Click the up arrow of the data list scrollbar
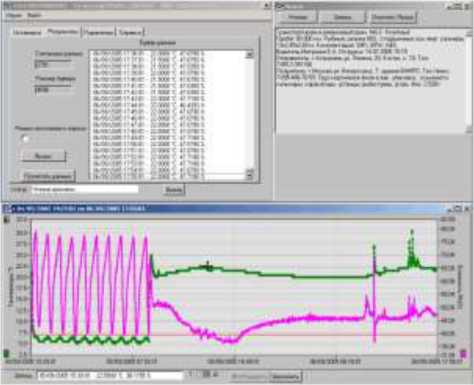 (249, 54)
